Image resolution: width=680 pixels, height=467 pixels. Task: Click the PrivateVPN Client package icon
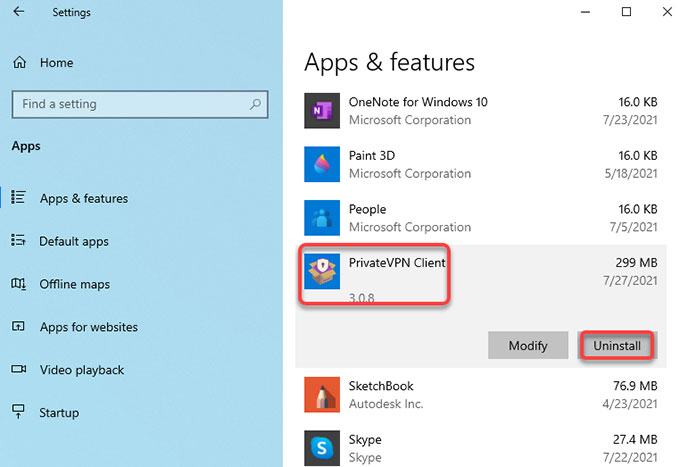pos(322,271)
